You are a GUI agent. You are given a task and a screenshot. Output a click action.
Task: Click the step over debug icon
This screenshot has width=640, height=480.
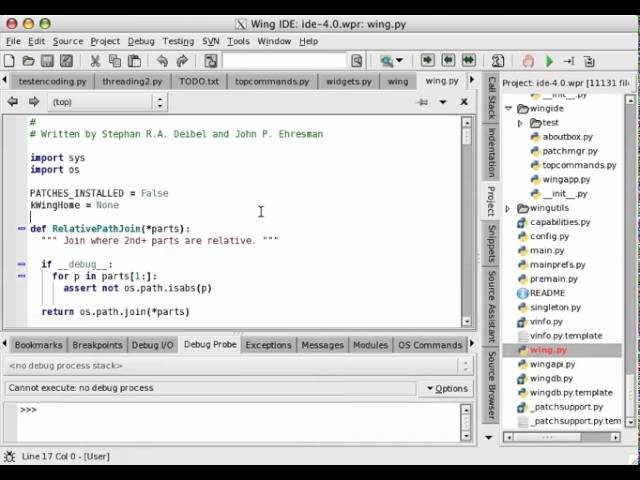589,61
